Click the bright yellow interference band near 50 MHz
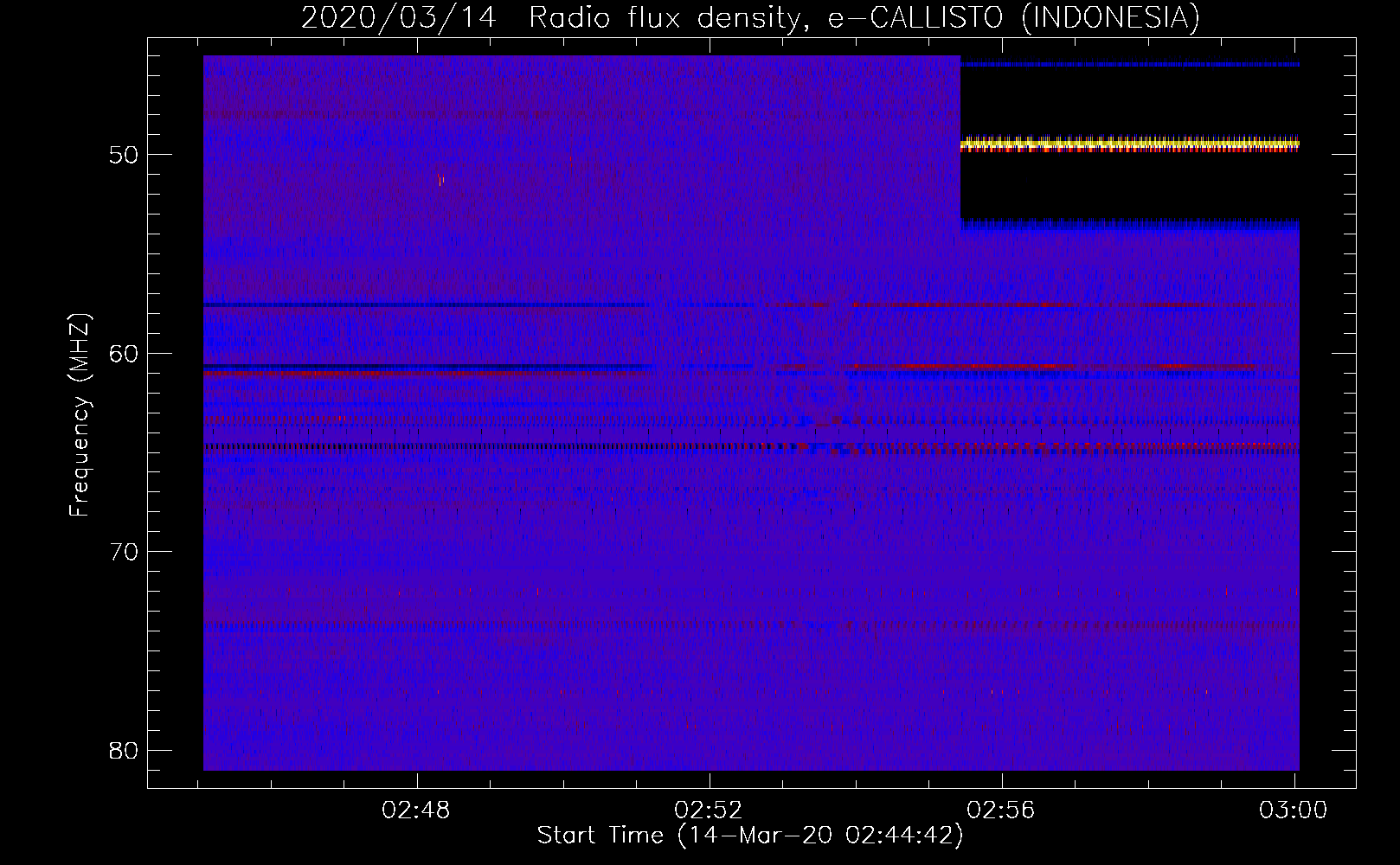The image size is (1400, 865). coord(1130,144)
